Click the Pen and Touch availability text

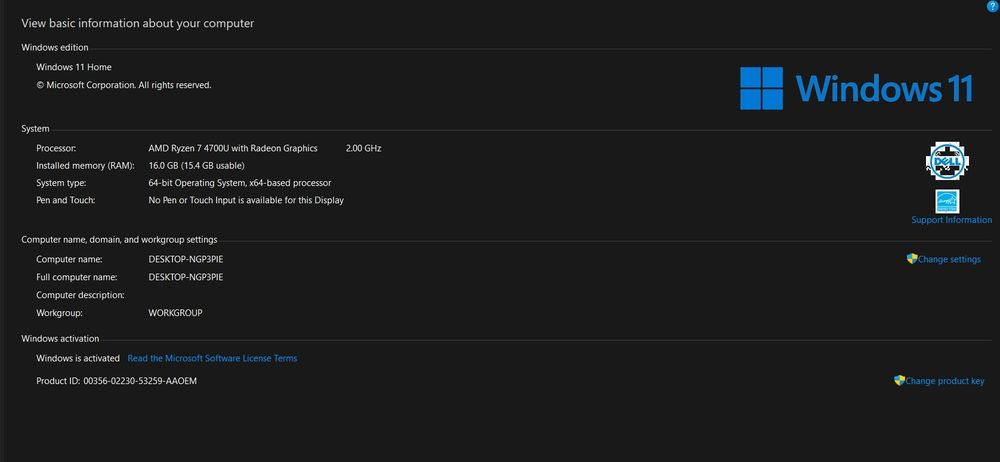pos(245,200)
